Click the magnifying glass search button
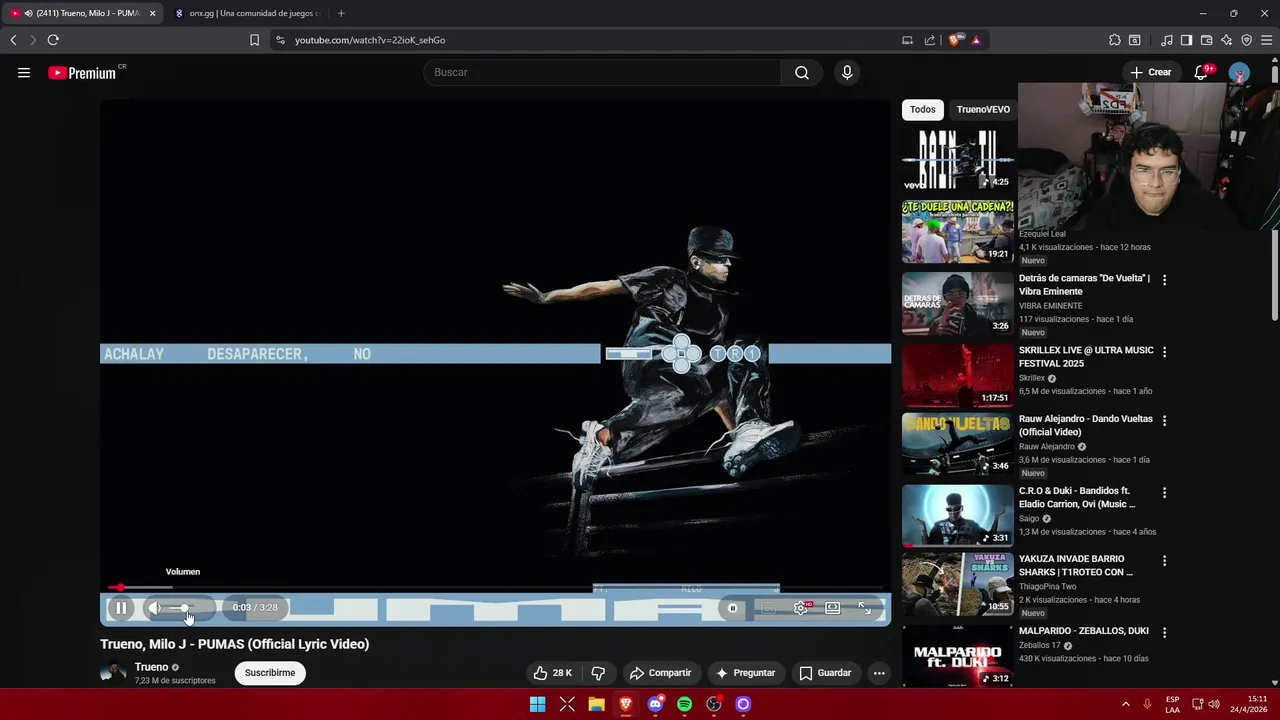Image resolution: width=1280 pixels, height=720 pixels. coord(802,72)
